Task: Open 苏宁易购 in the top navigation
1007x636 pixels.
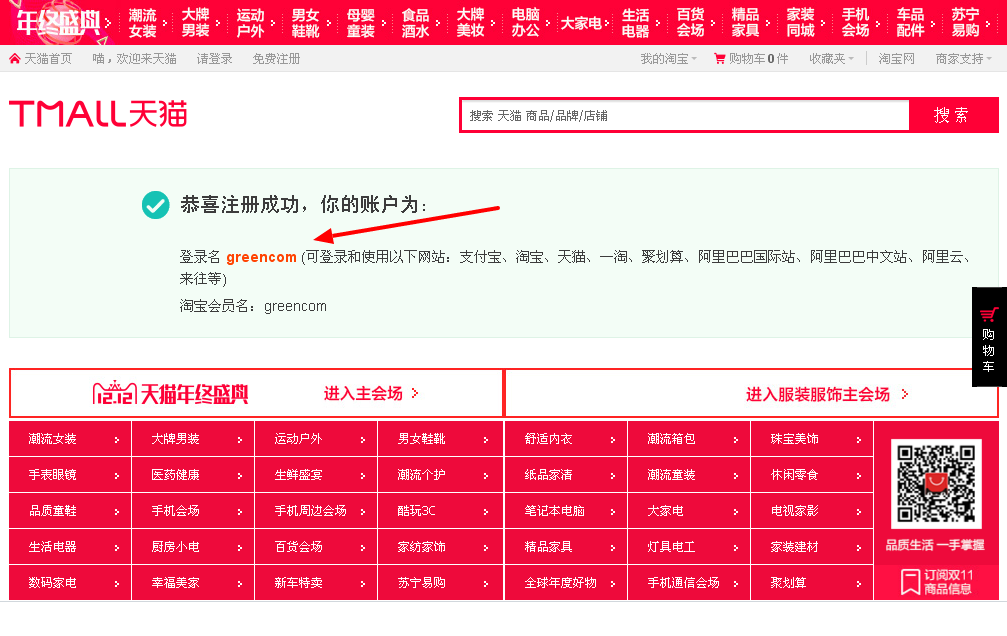Action: 965,22
